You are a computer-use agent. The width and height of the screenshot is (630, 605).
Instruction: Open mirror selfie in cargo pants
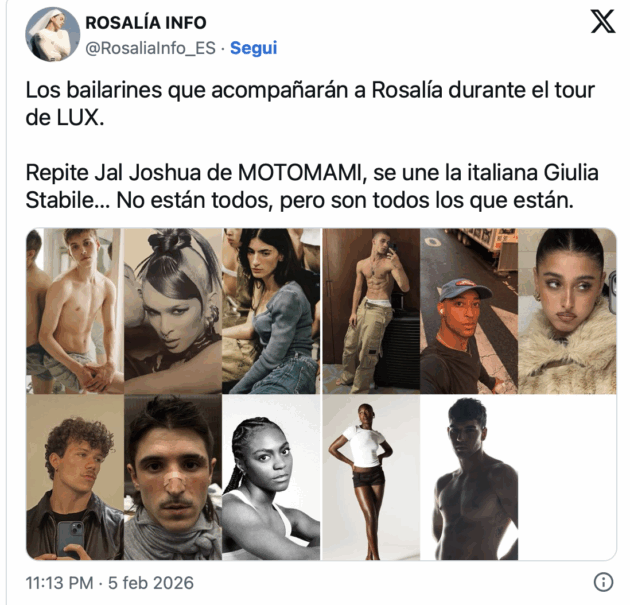click(371, 311)
